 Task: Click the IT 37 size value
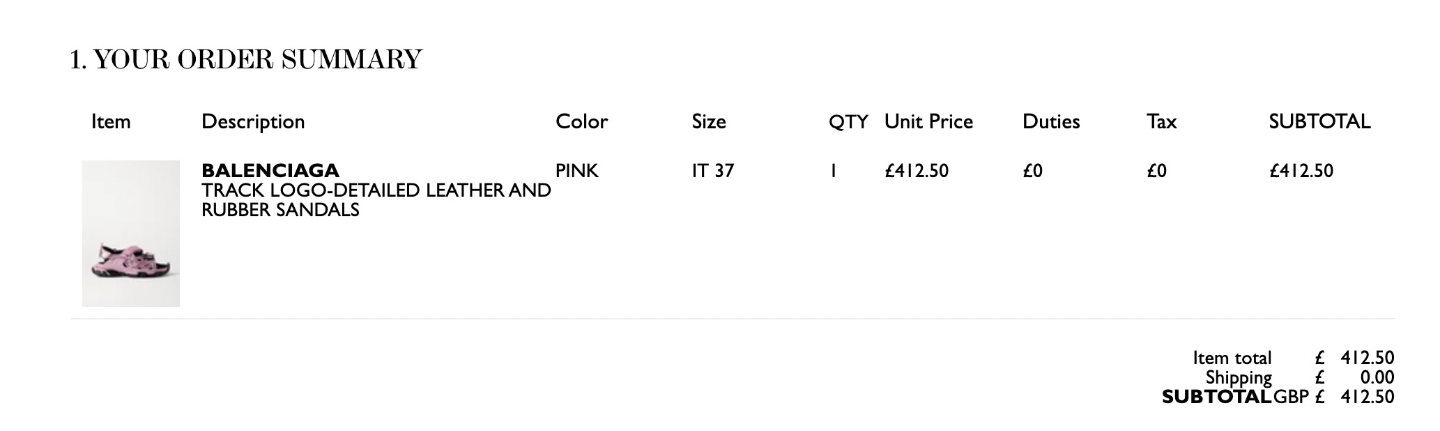(x=713, y=171)
